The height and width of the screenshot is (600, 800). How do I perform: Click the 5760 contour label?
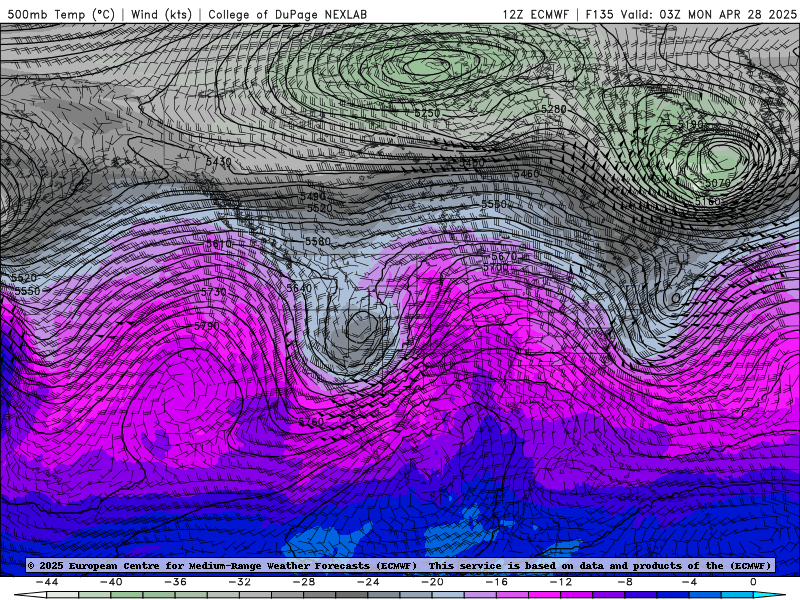pos(311,422)
